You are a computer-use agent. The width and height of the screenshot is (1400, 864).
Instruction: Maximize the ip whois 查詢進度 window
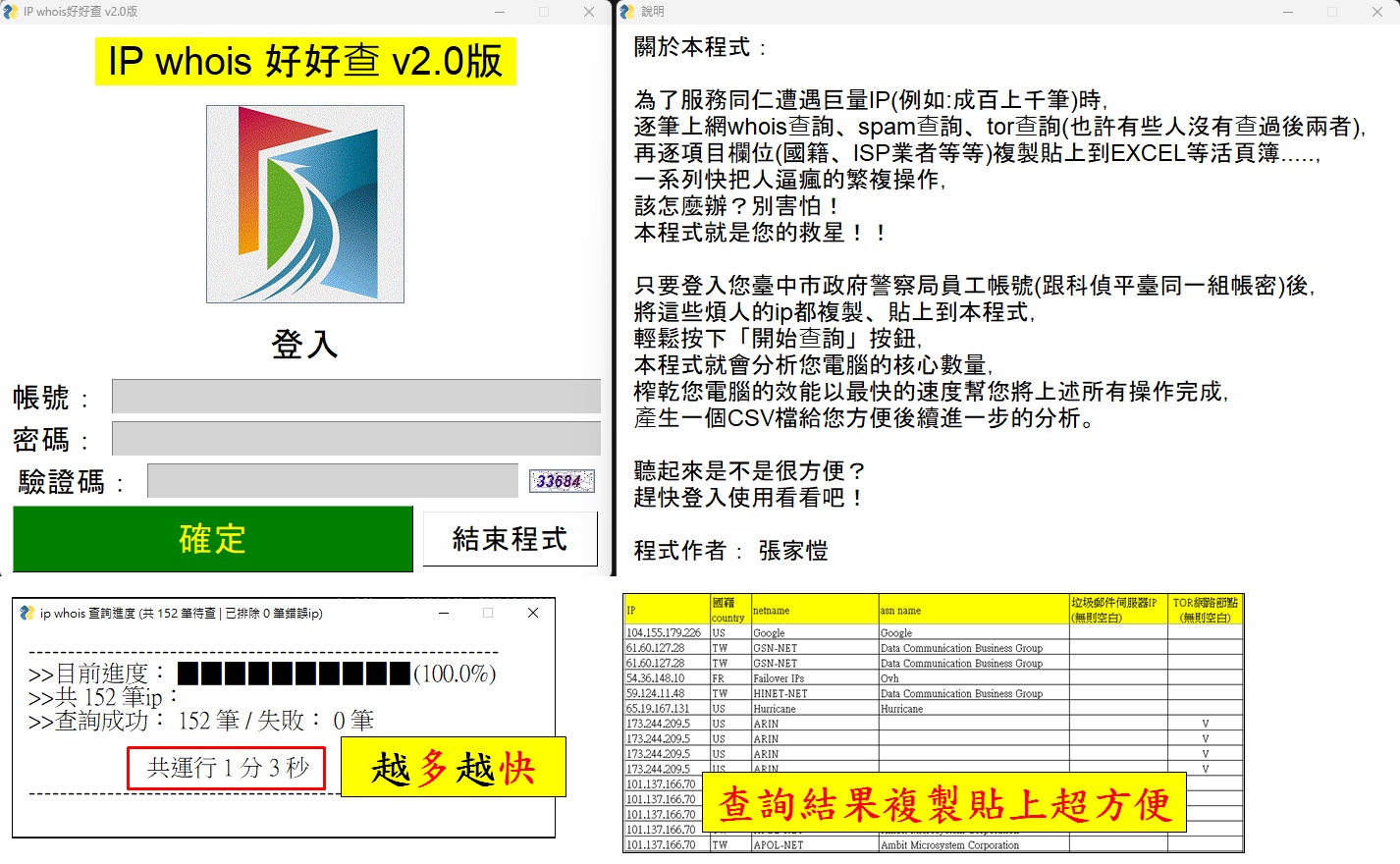click(x=488, y=613)
